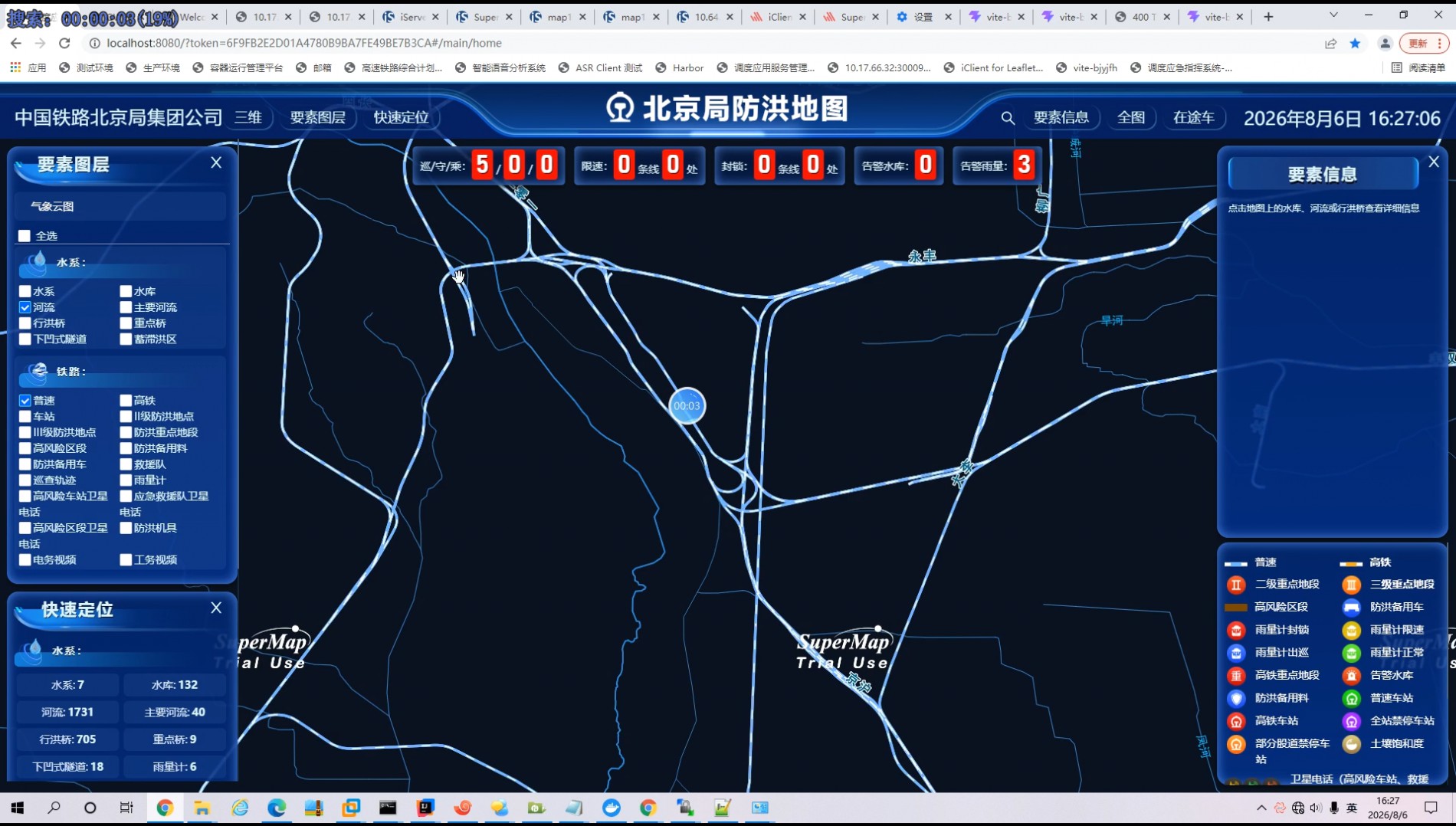
Task: Click the 高铁车站 legend icon
Action: (1236, 721)
